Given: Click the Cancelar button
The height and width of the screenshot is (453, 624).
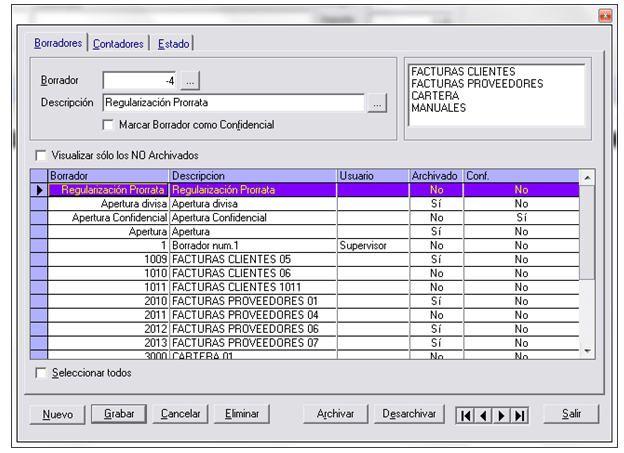Looking at the screenshot, I should tap(180, 414).
